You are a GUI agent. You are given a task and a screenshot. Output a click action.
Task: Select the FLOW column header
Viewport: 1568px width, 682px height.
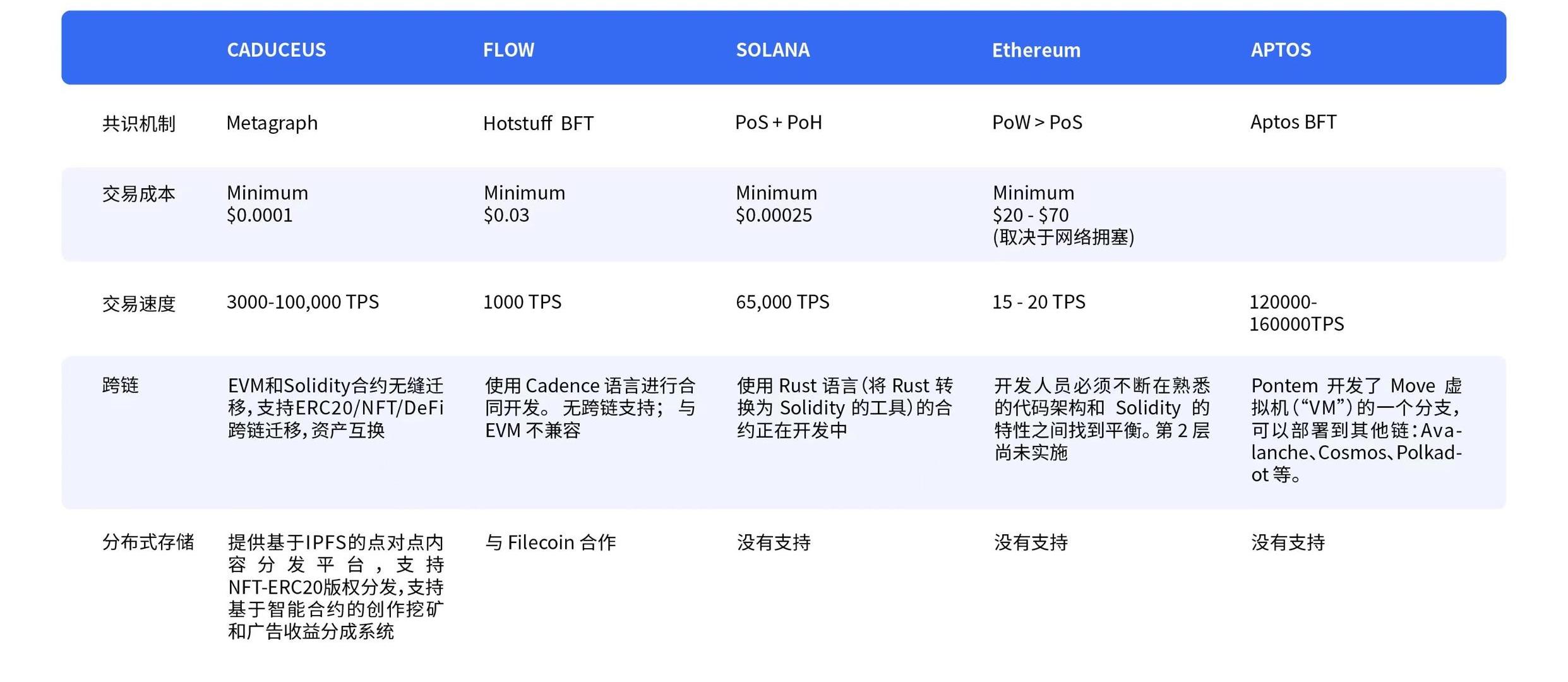pyautogui.click(x=508, y=50)
